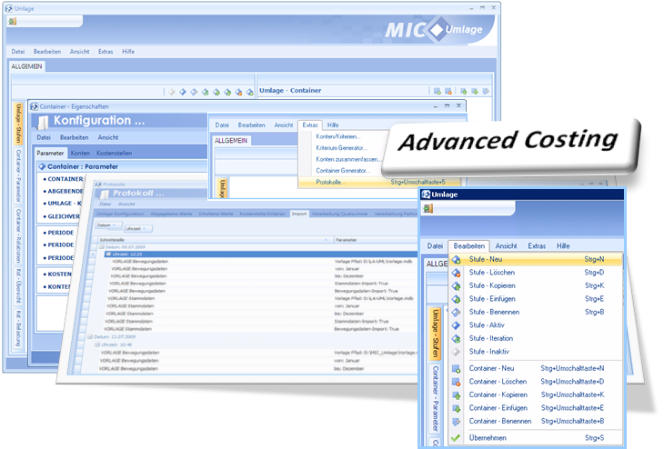Collapse the Datum 09.07.2009 tree group
This screenshot has height=449, width=664.
[x=99, y=247]
